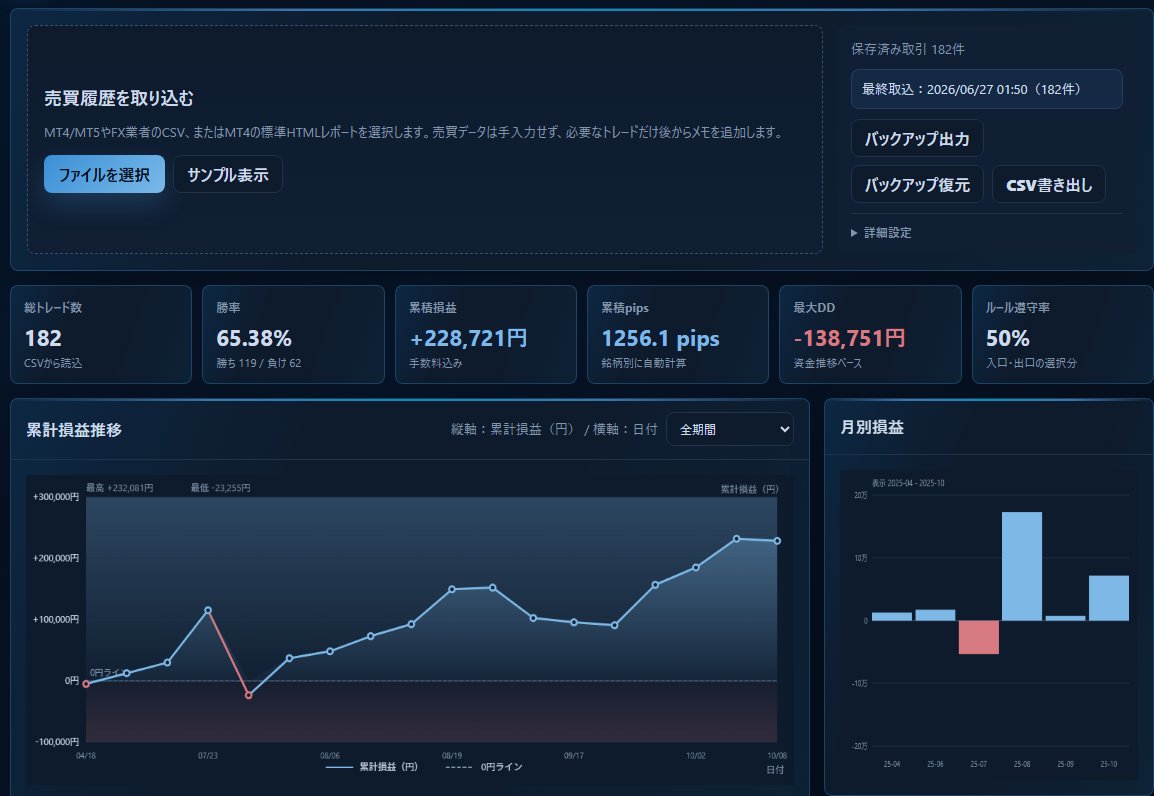The height and width of the screenshot is (796, 1154).
Task: Click the 累積pips 1256.1 pips value
Action: coord(660,338)
